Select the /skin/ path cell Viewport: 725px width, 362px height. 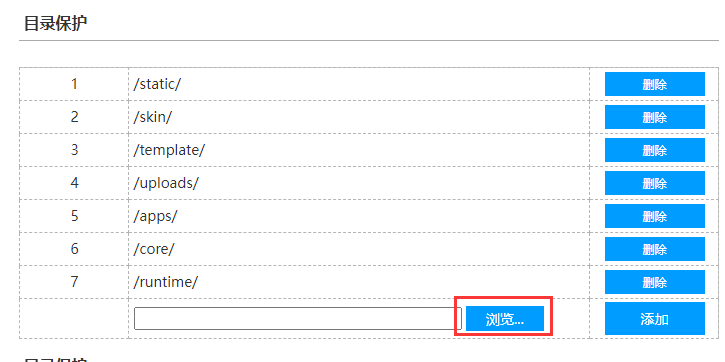coord(359,117)
